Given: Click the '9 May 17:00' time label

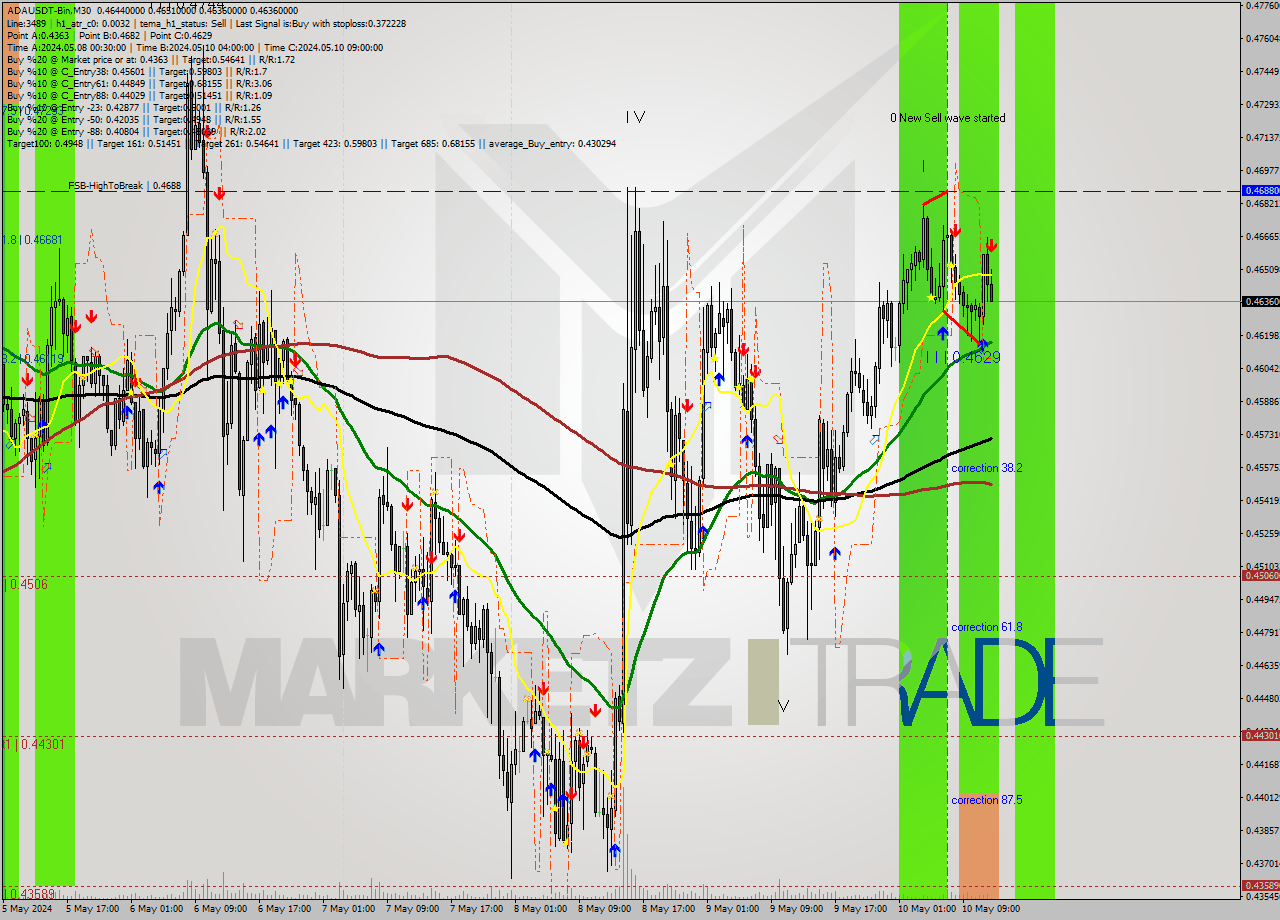Looking at the screenshot, I should (x=862, y=909).
